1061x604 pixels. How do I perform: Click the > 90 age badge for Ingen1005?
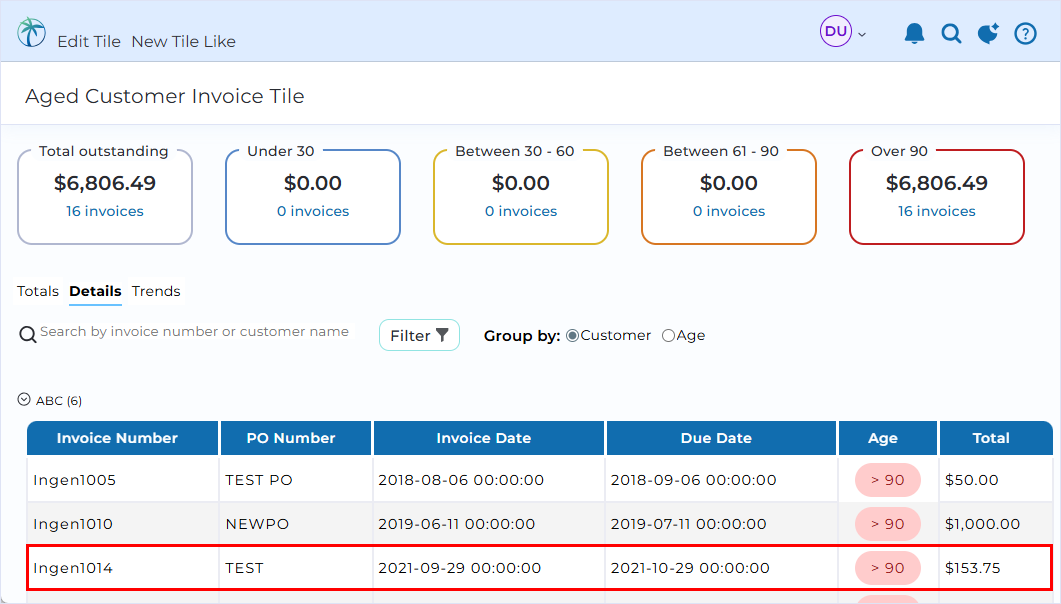coord(887,480)
